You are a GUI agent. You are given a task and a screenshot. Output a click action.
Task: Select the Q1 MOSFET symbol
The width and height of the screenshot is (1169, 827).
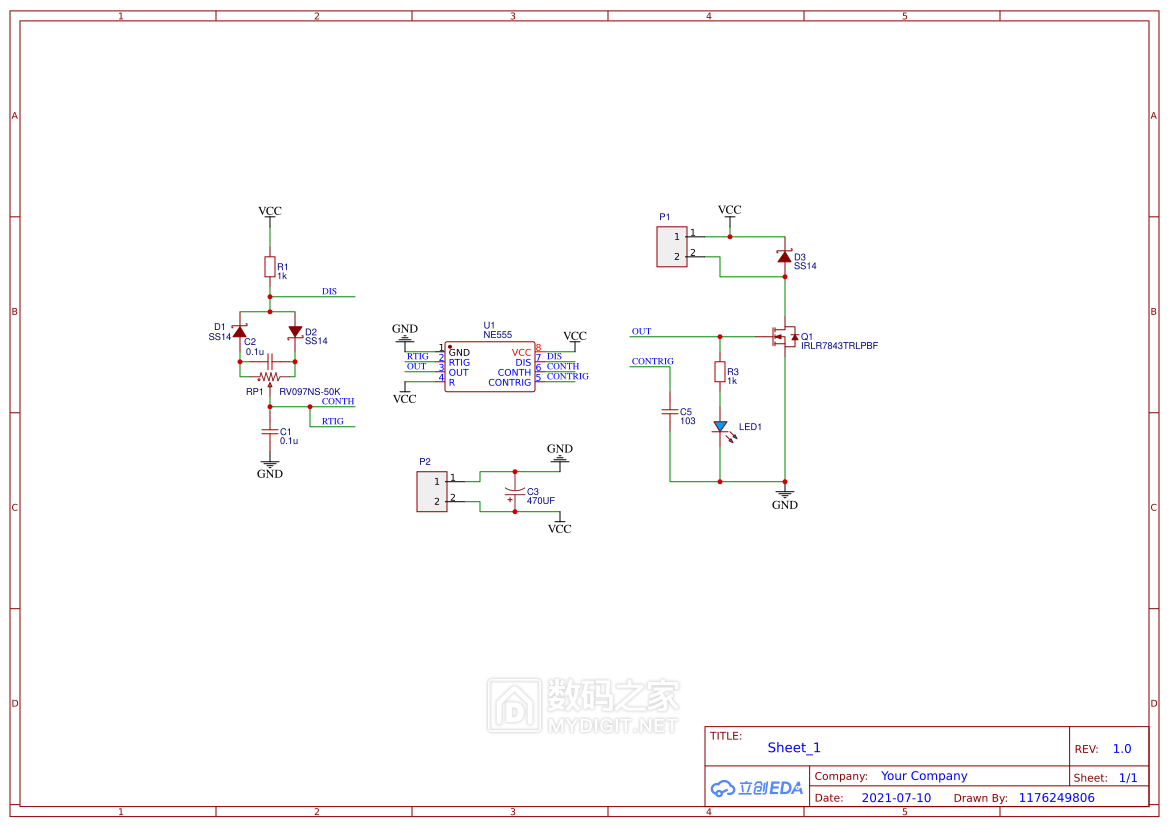pyautogui.click(x=784, y=337)
